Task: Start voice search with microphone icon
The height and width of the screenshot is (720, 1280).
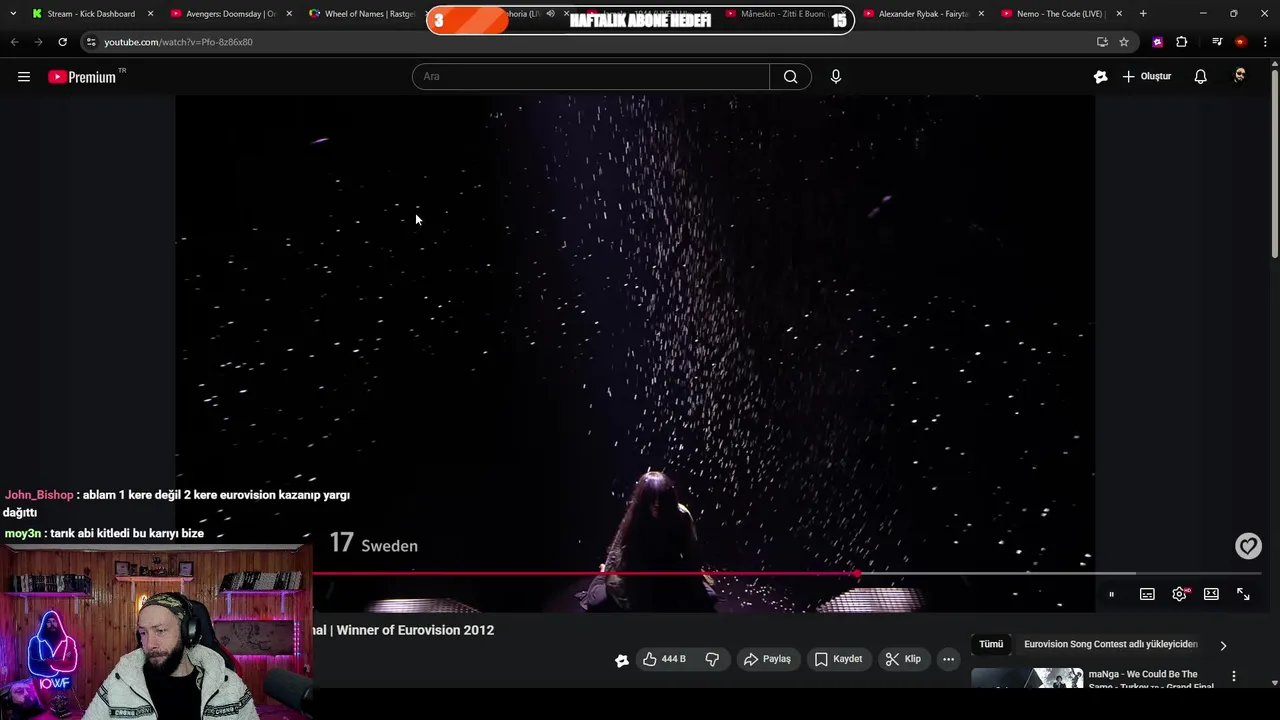Action: click(x=836, y=77)
